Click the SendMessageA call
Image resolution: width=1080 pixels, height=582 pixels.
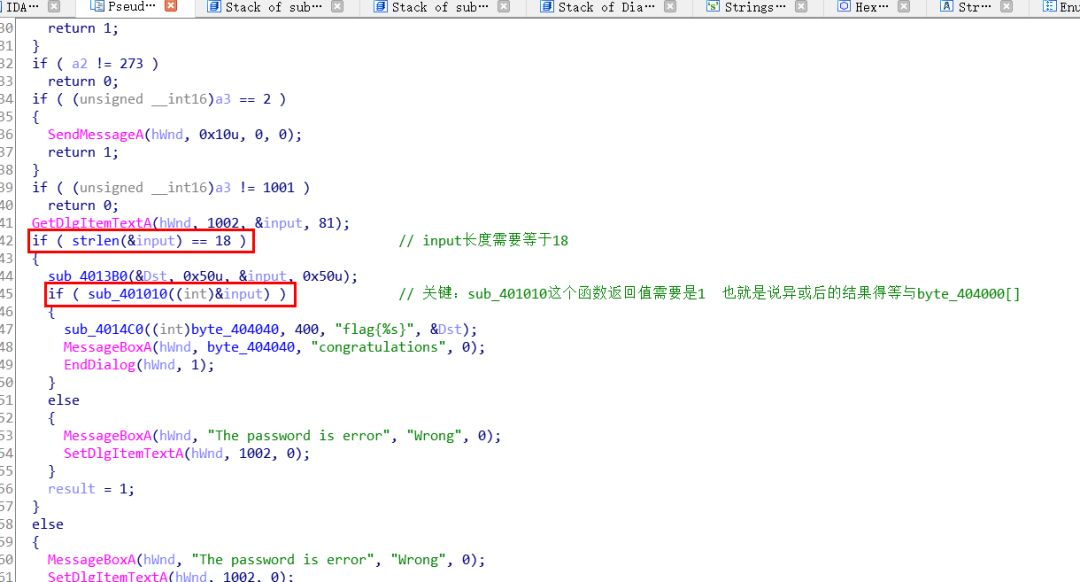tap(96, 134)
